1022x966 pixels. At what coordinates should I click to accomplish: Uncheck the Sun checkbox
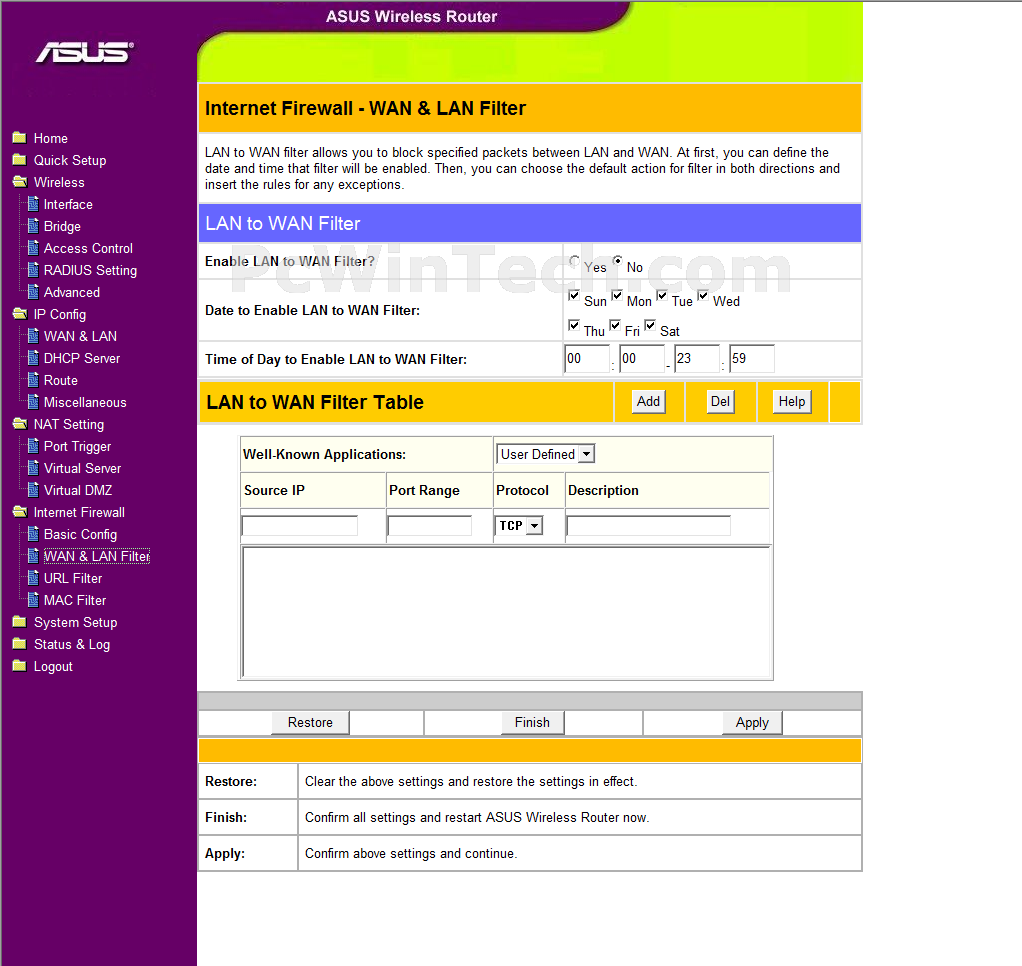click(574, 295)
